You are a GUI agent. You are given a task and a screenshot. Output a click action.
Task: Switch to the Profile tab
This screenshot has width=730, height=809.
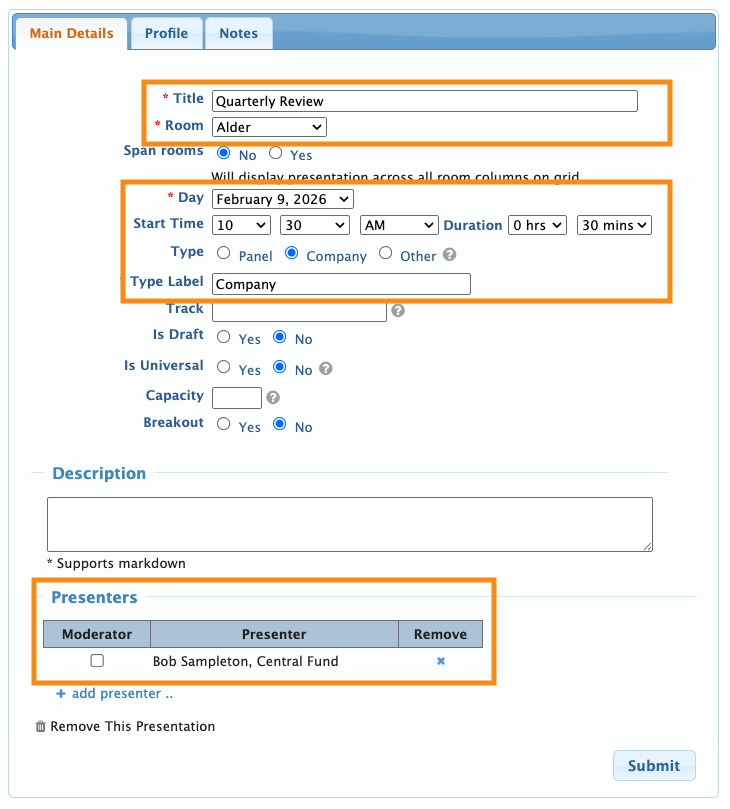[166, 33]
